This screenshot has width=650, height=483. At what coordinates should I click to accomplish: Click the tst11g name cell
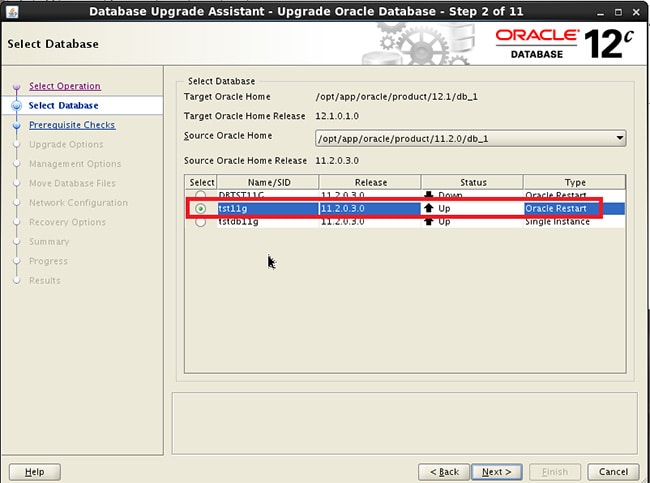(x=268, y=209)
